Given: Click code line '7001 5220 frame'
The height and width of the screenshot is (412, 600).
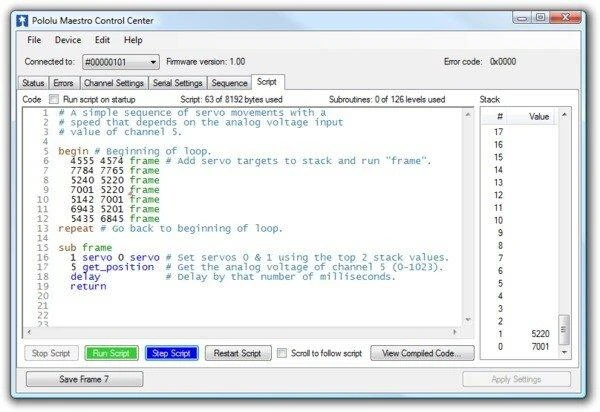Looking at the screenshot, I should pyautogui.click(x=115, y=190).
